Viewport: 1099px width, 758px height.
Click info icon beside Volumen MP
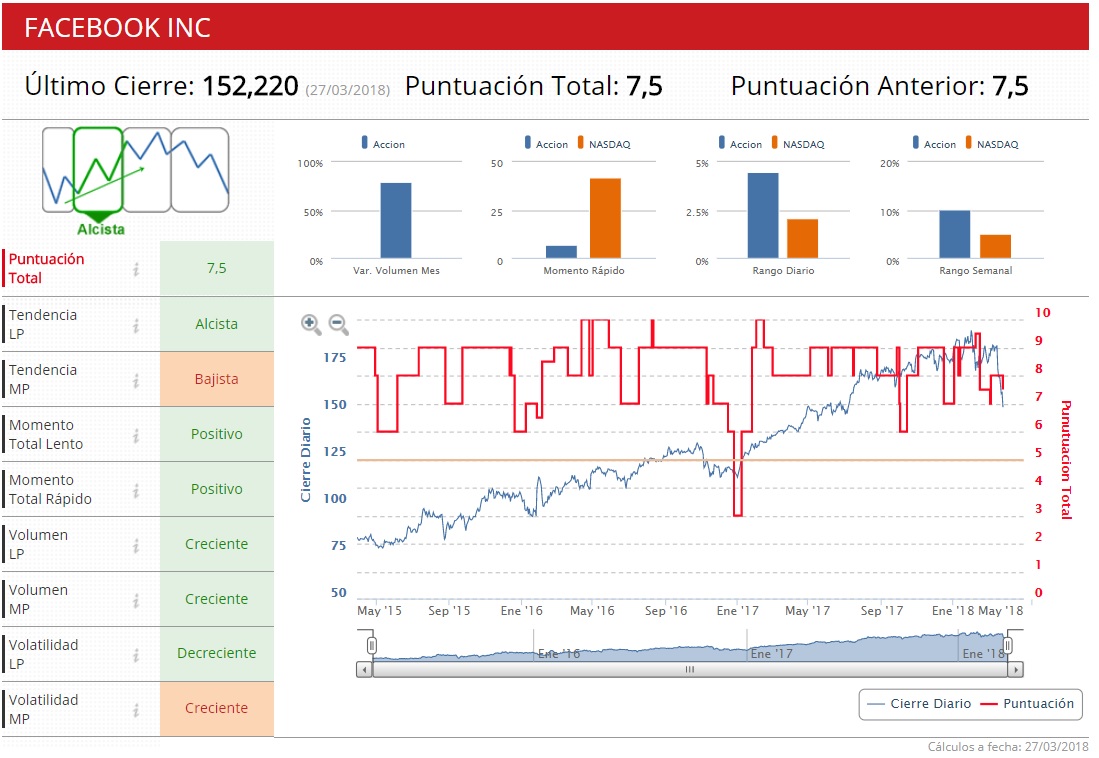coord(136,600)
